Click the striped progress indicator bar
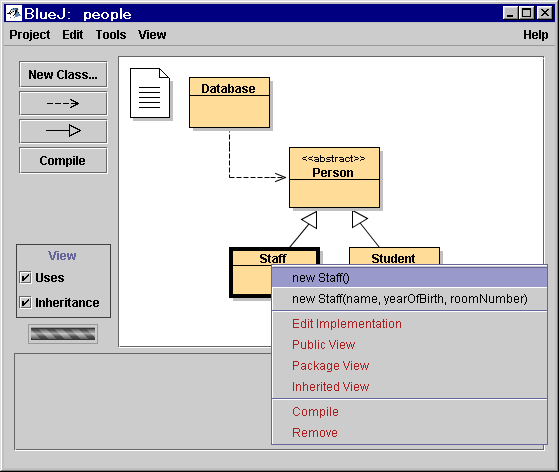 (63, 334)
